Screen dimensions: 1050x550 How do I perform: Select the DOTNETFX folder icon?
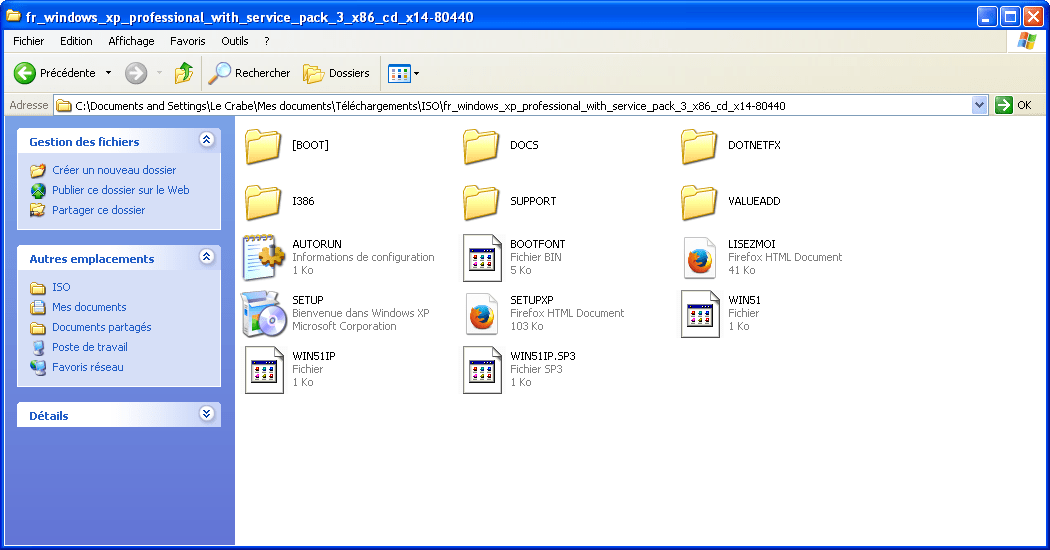click(698, 147)
